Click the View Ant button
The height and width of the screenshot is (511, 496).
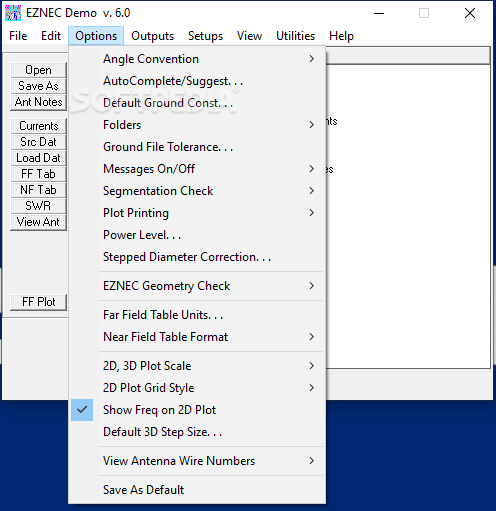pos(38,222)
